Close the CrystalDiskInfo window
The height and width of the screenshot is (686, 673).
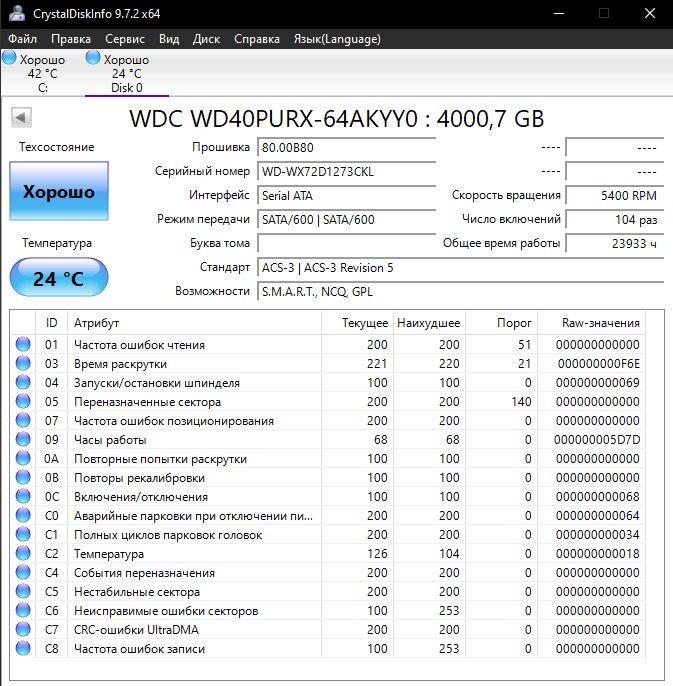650,14
